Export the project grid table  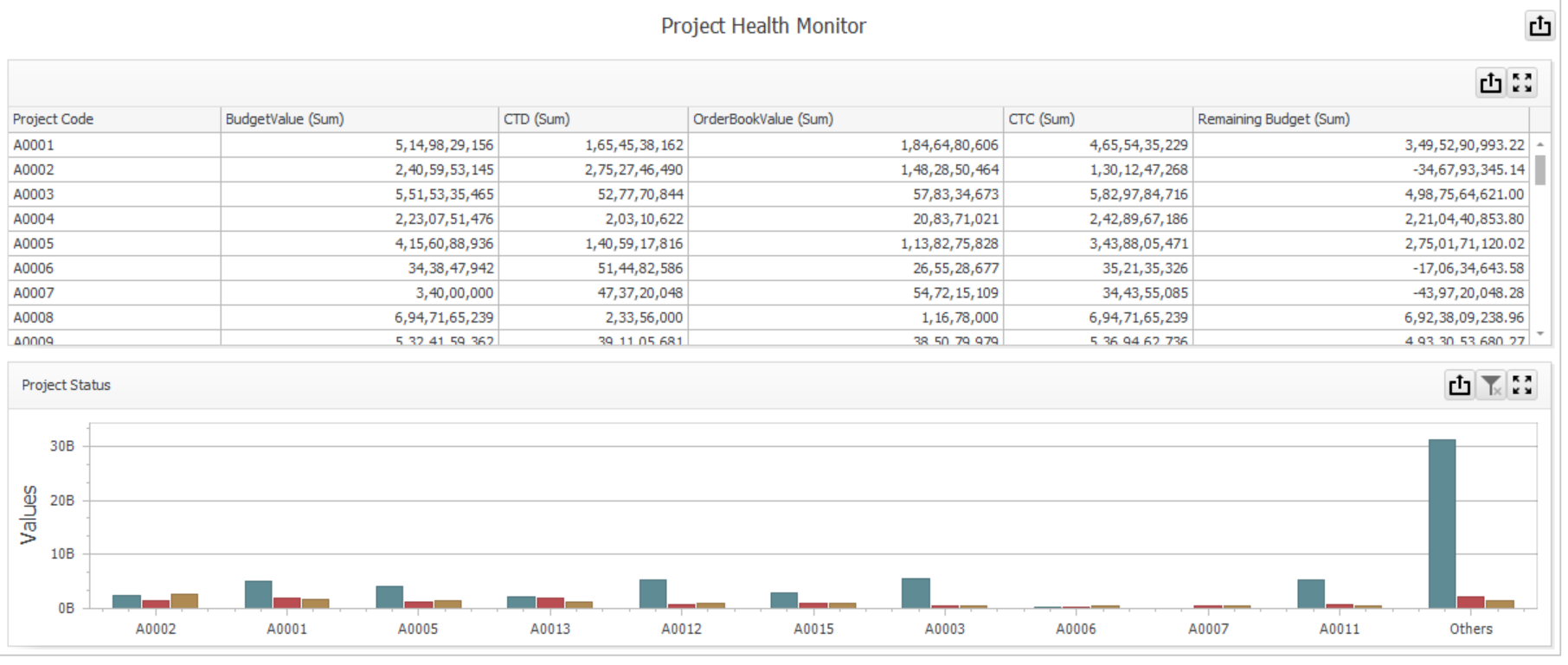click(1490, 83)
